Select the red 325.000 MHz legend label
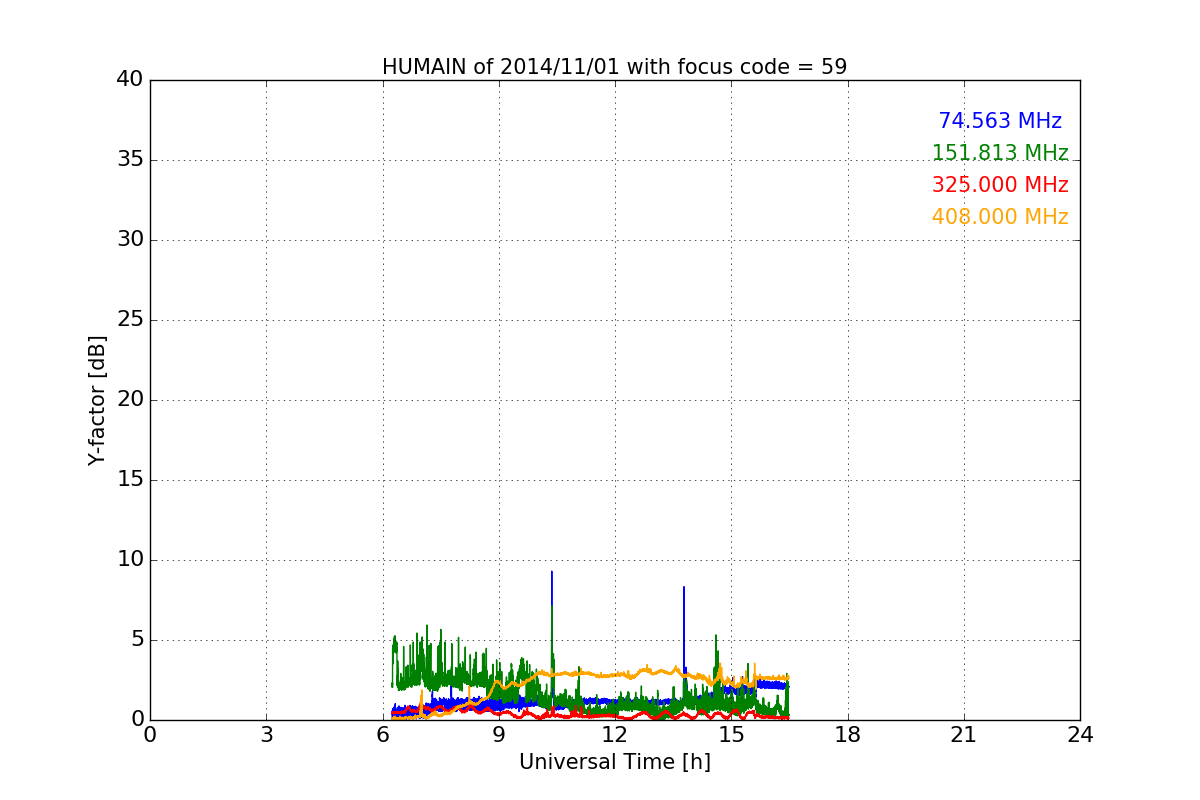 click(x=1000, y=185)
